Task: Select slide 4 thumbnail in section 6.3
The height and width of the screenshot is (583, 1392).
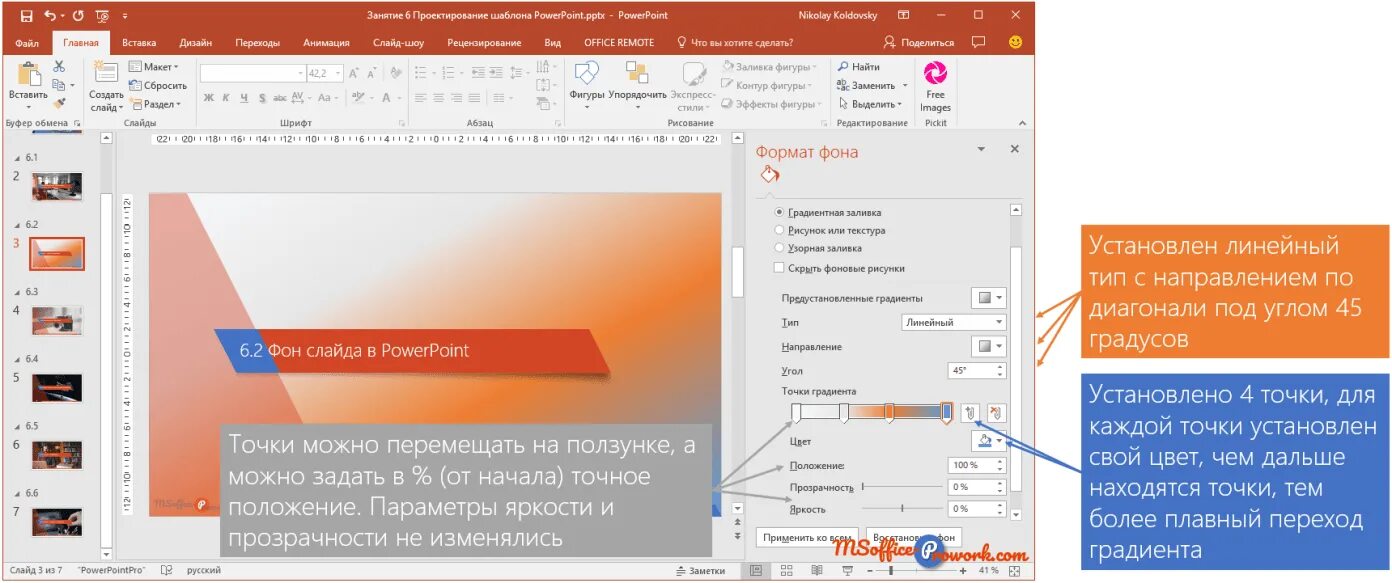Action: click(57, 320)
